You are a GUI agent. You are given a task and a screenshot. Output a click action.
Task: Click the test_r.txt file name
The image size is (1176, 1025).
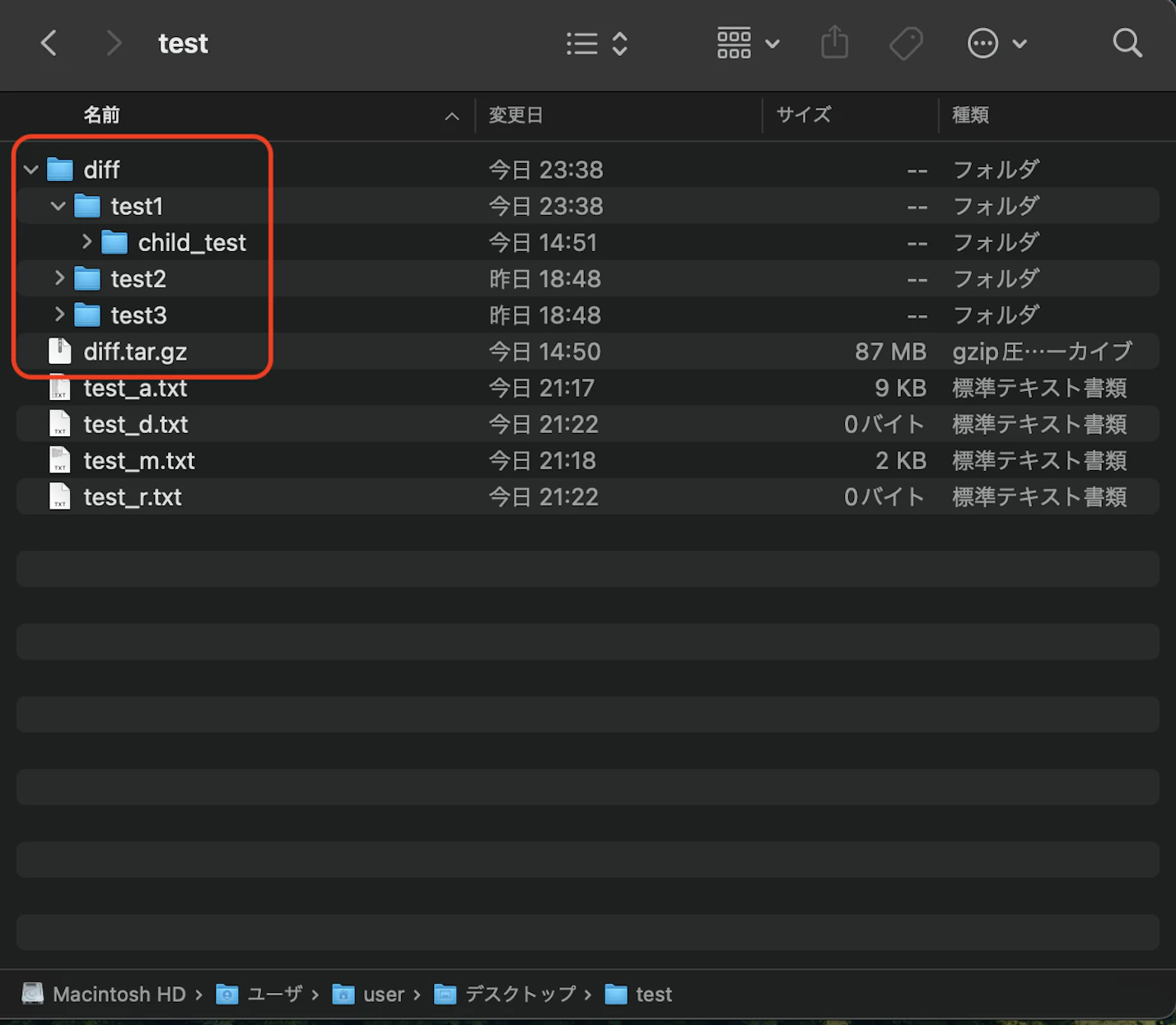click(x=133, y=496)
